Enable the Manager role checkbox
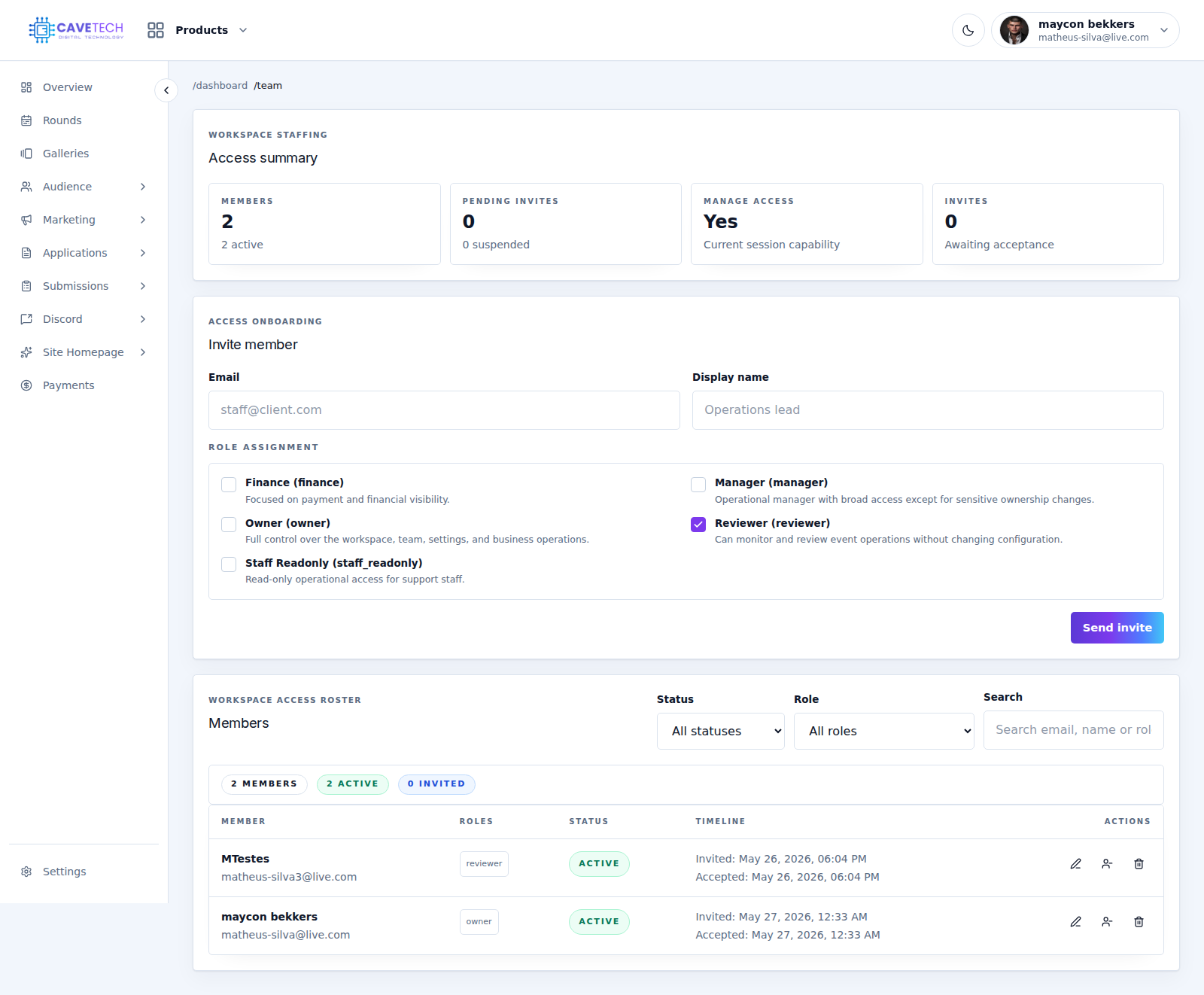Image resolution: width=1204 pixels, height=995 pixels. (x=698, y=485)
